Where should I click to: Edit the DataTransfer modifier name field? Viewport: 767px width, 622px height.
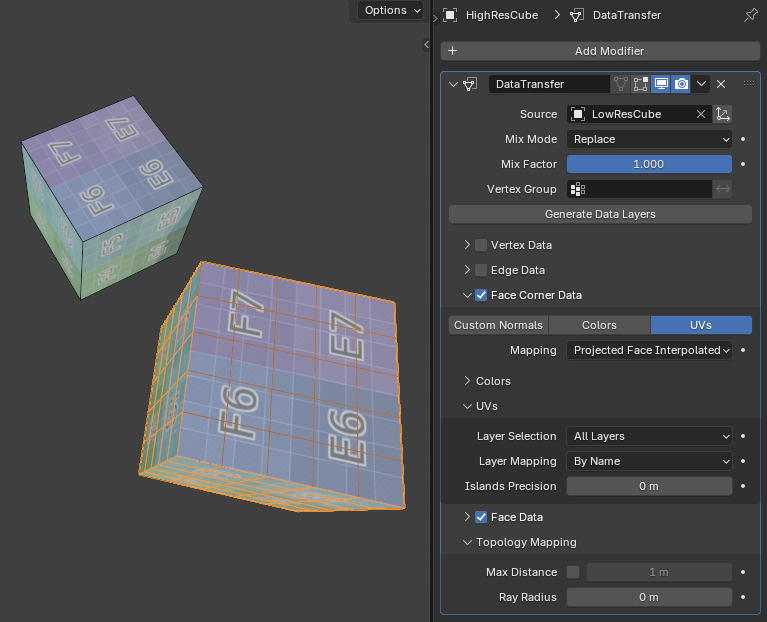(x=549, y=84)
